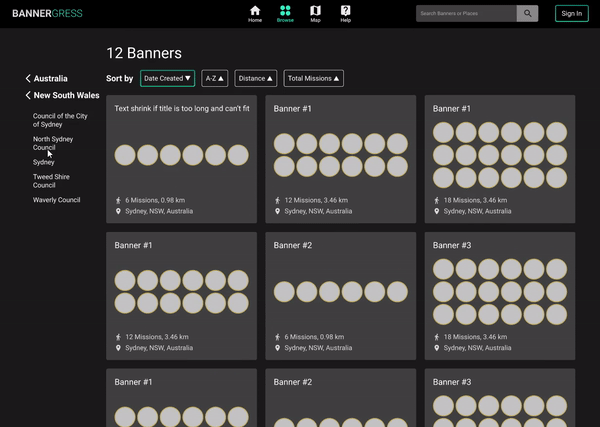Open Waverly Council listing
Viewport: 600px width, 427px height.
pyautogui.click(x=56, y=200)
